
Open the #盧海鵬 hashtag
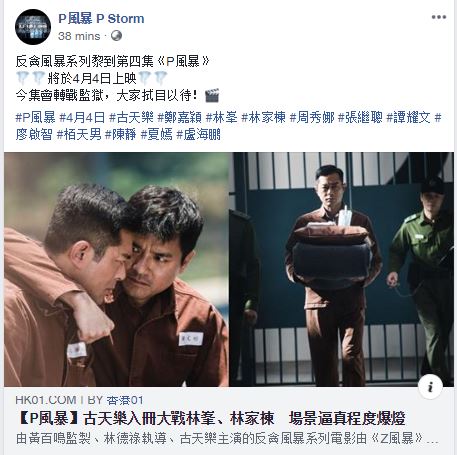pyautogui.click(x=198, y=135)
